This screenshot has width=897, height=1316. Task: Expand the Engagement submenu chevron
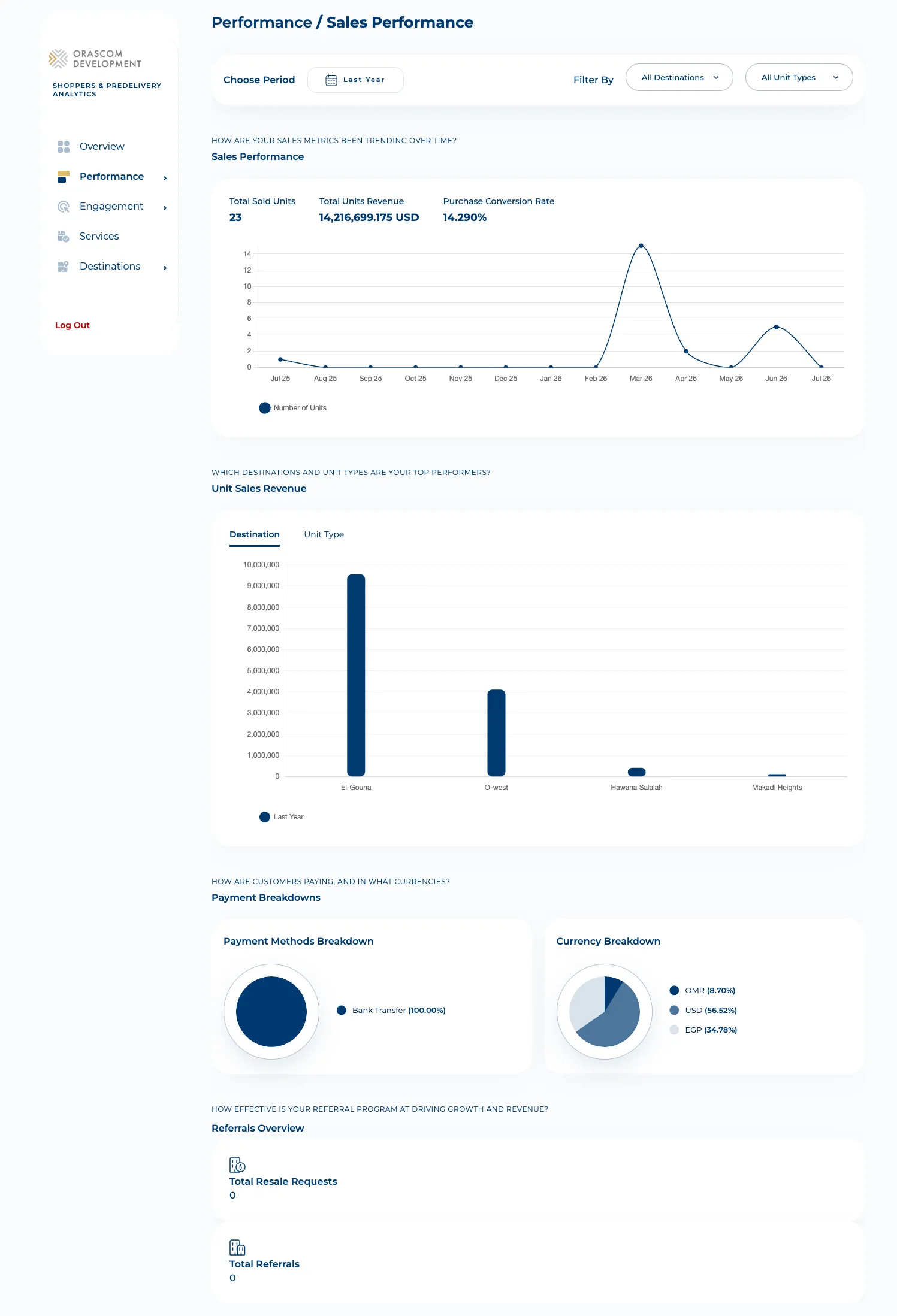coord(165,208)
